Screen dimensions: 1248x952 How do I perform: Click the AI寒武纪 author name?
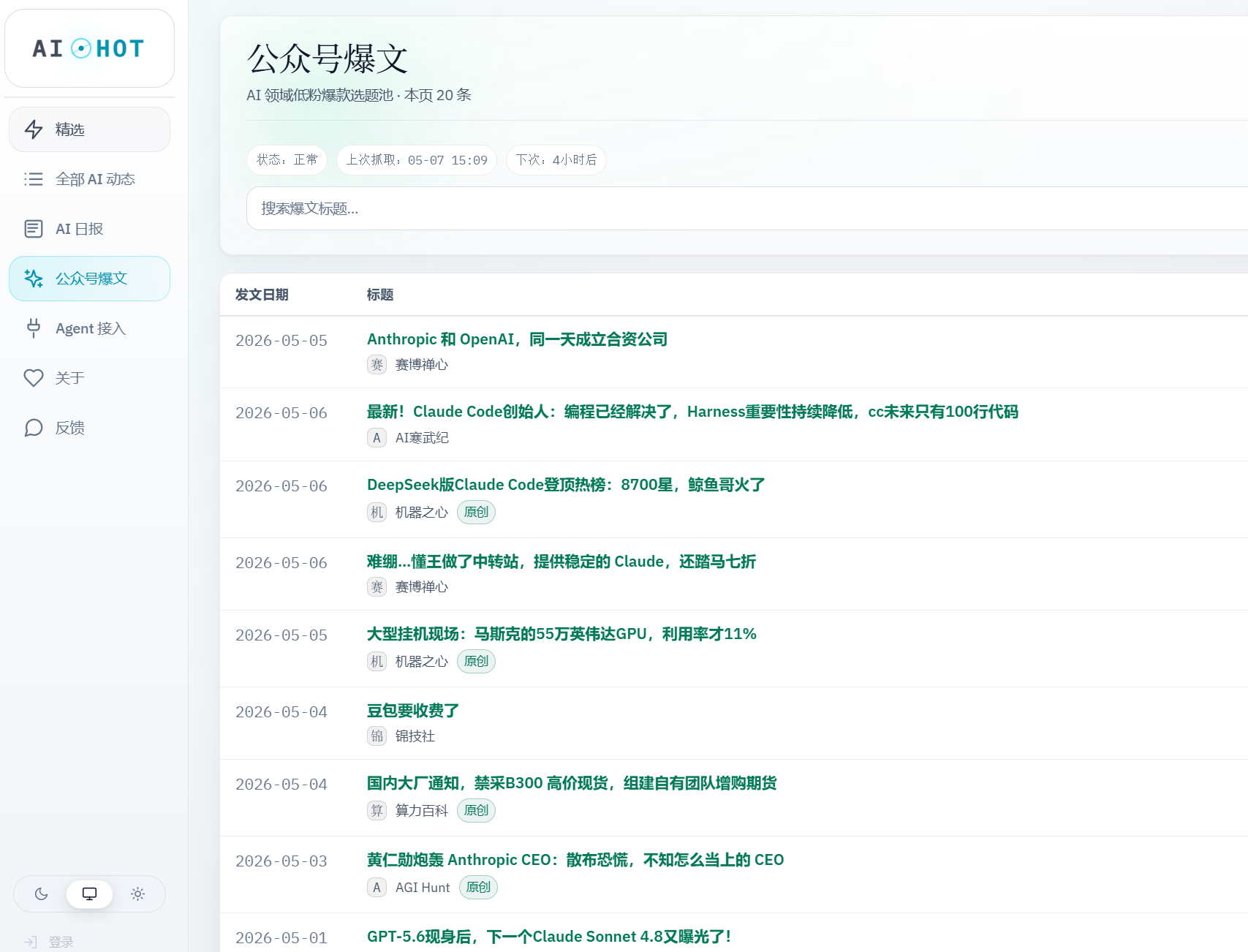[x=423, y=437]
